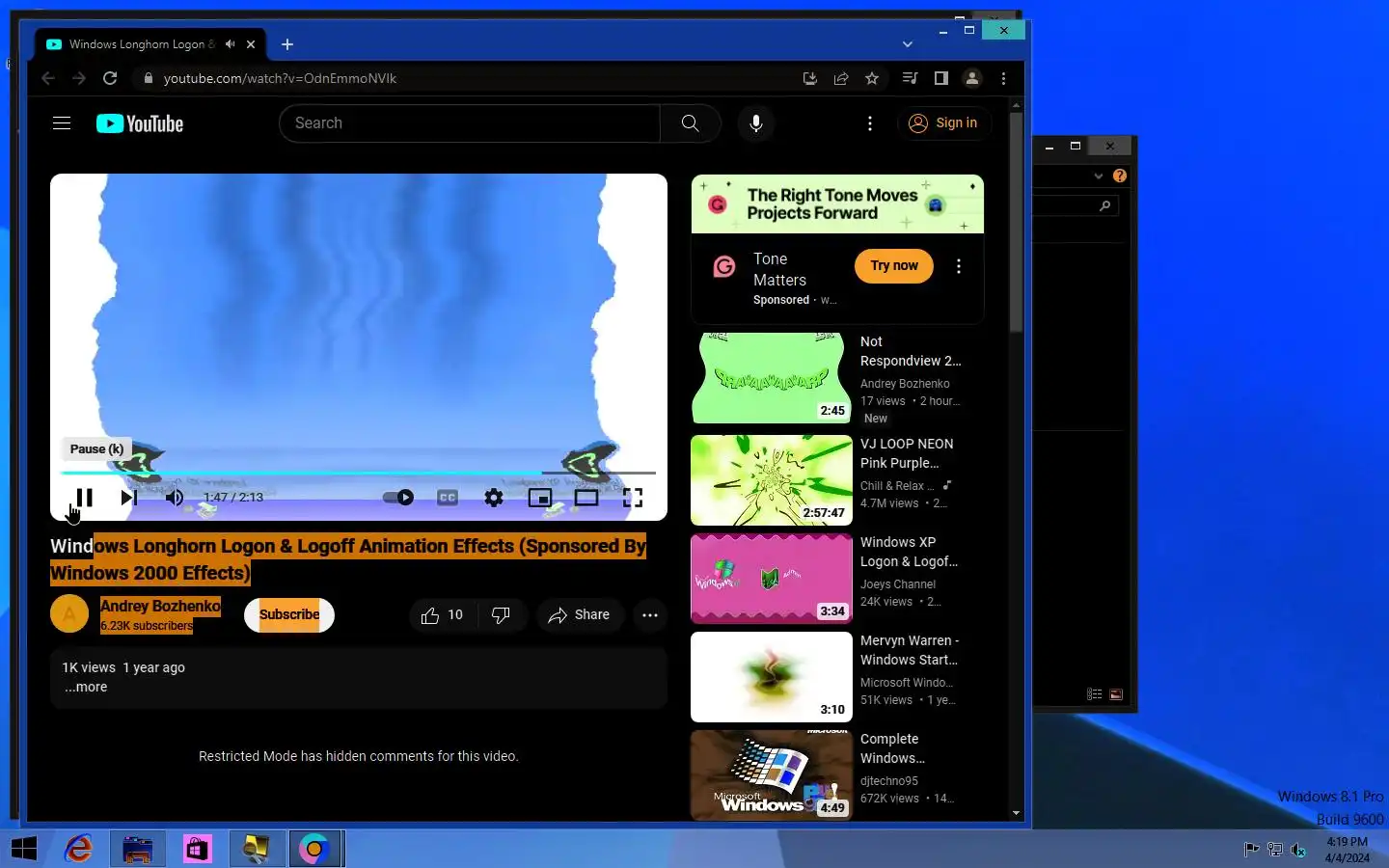Pause the video with the pause button
1389x868 pixels.
(x=84, y=498)
